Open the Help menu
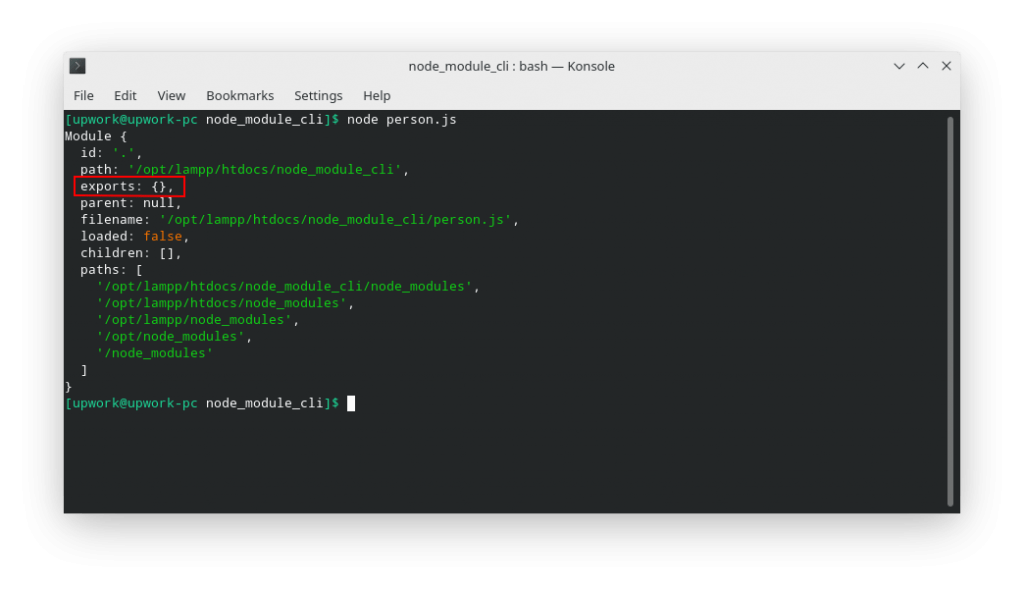 click(x=376, y=95)
